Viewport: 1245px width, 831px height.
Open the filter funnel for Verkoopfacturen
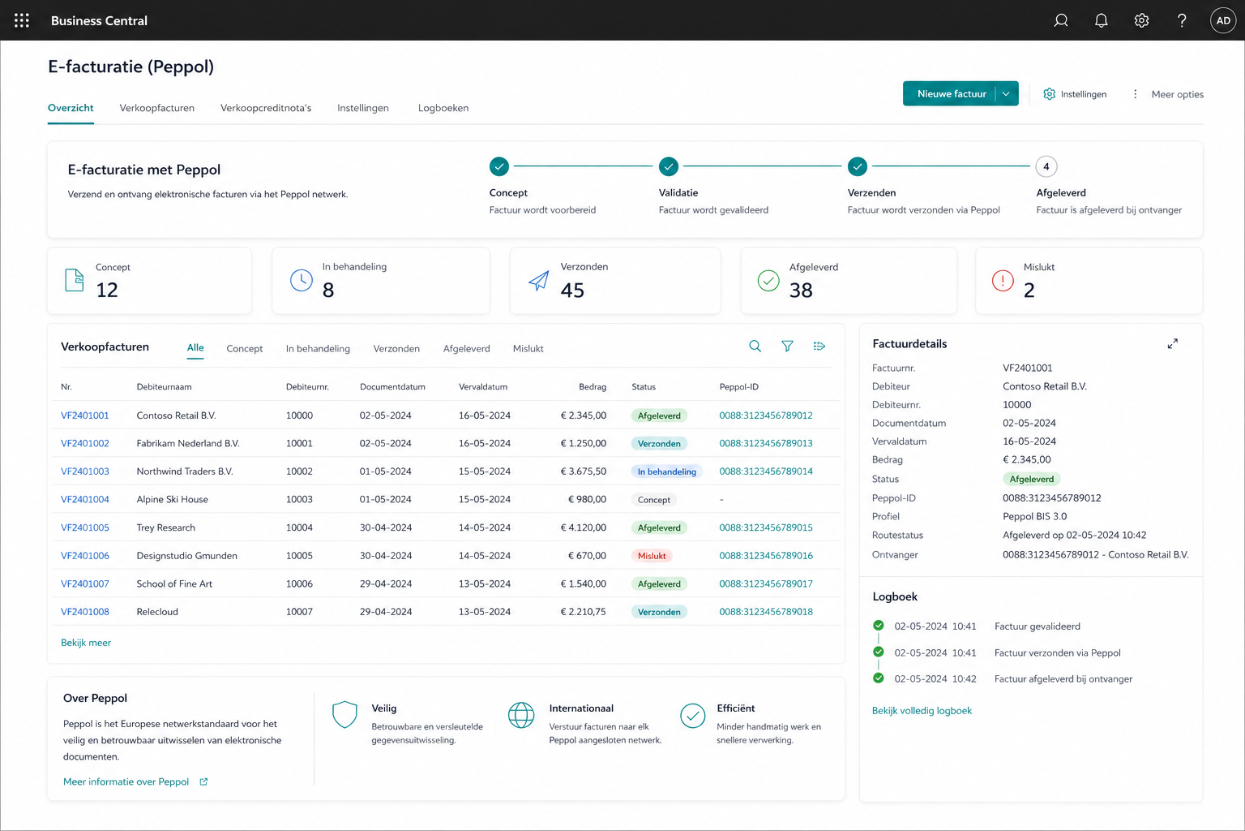tap(787, 346)
